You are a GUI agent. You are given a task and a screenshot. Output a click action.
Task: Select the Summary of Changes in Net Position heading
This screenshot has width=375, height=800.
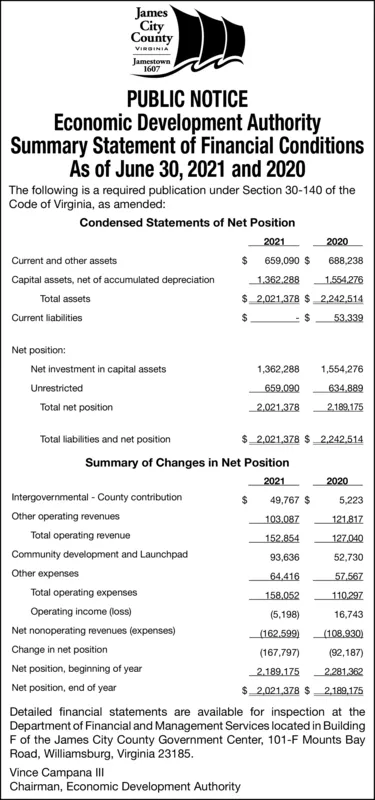187,463
